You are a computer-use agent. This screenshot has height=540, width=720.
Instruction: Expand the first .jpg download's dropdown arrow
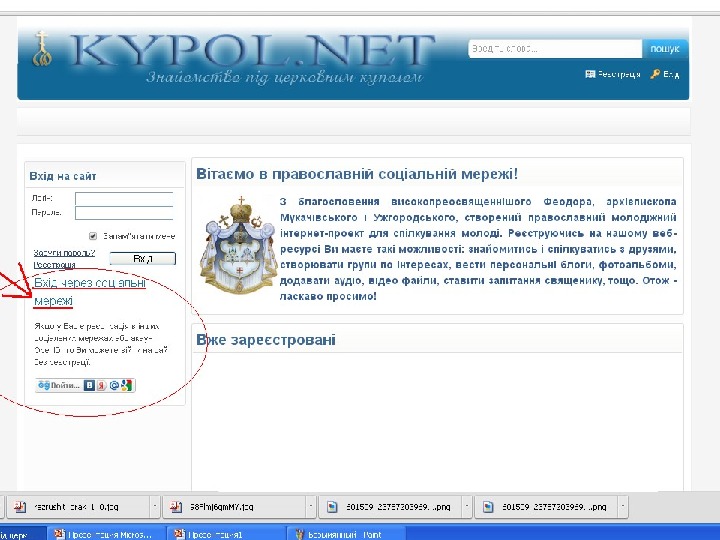pyautogui.click(x=155, y=507)
